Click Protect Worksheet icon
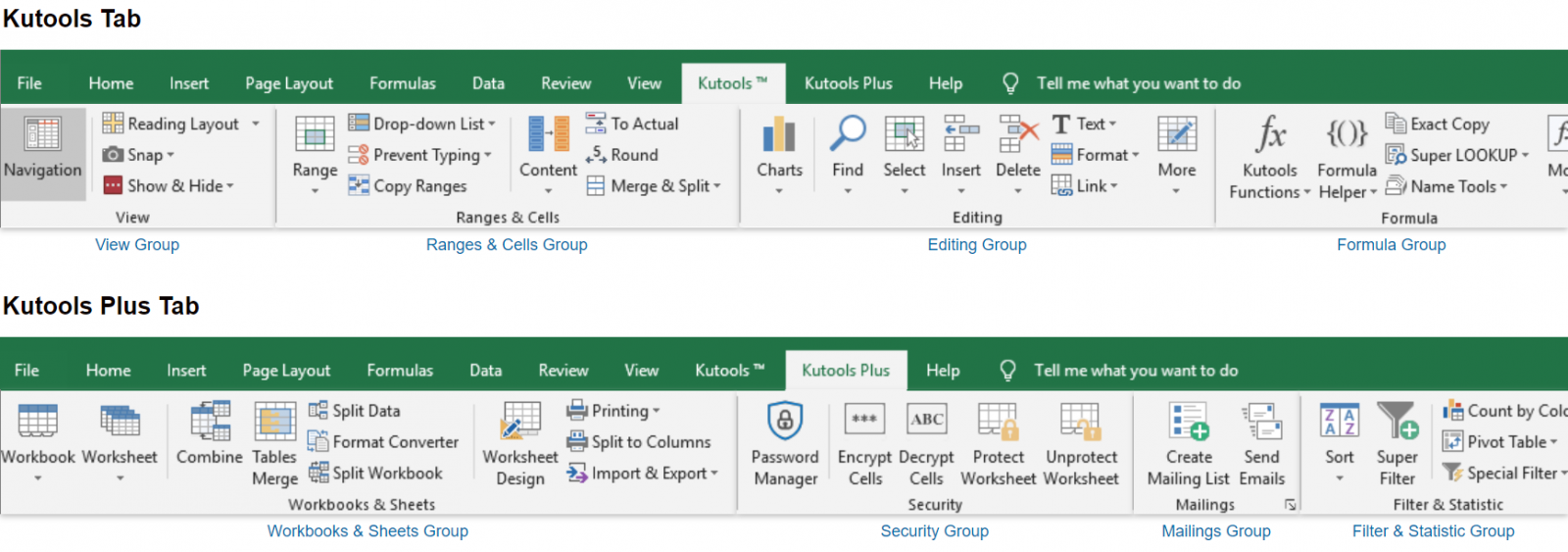The height and width of the screenshot is (552, 1568). 998,421
